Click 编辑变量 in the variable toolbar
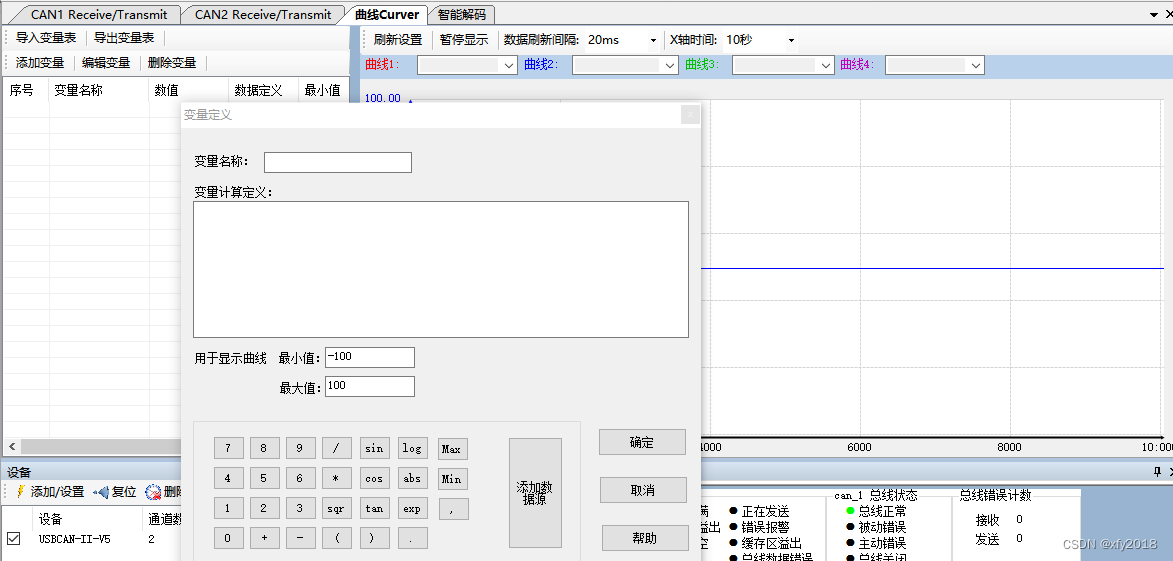This screenshot has width=1173, height=561. tap(106, 63)
